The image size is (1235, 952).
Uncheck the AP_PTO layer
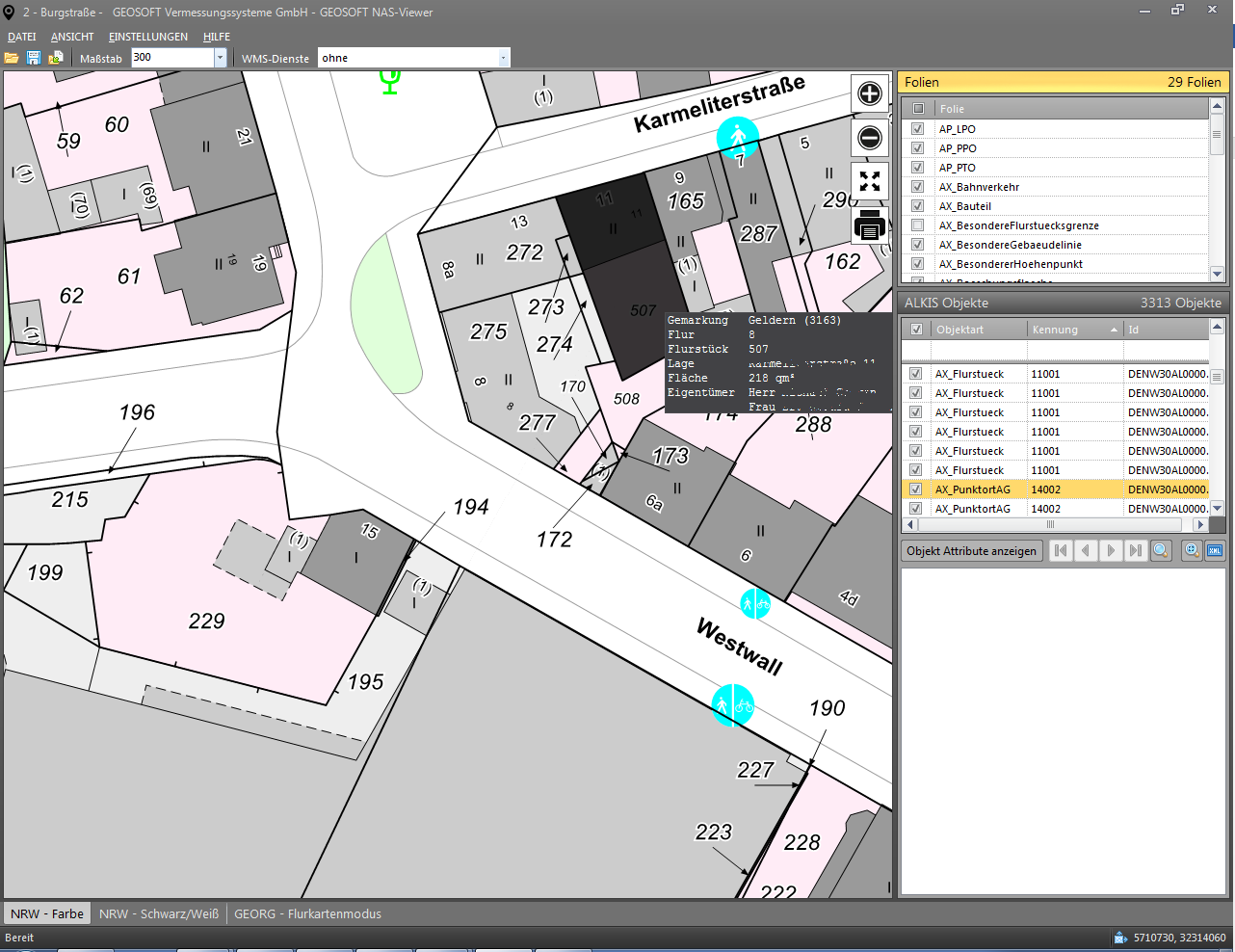[918, 167]
